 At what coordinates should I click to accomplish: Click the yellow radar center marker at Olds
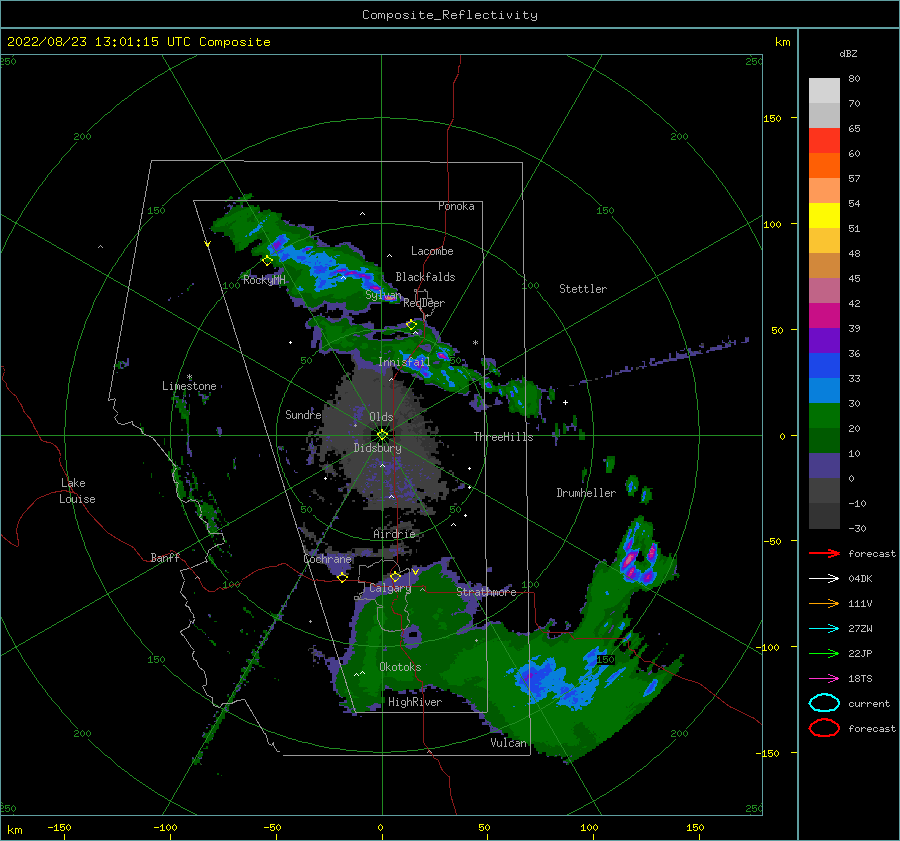click(382, 435)
